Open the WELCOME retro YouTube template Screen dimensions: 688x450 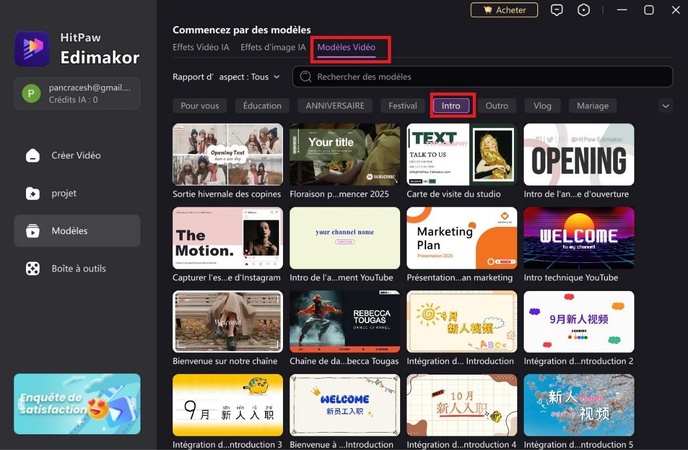[x=579, y=238]
